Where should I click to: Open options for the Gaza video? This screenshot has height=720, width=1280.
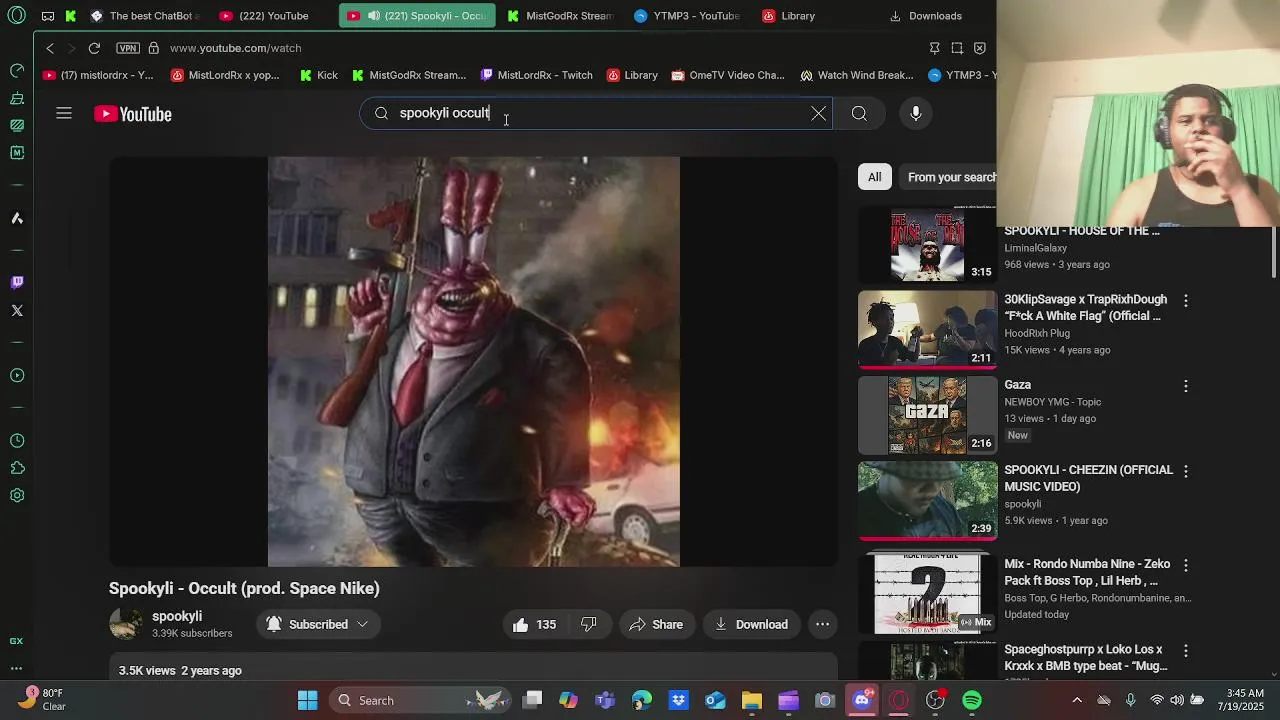pyautogui.click(x=1186, y=386)
